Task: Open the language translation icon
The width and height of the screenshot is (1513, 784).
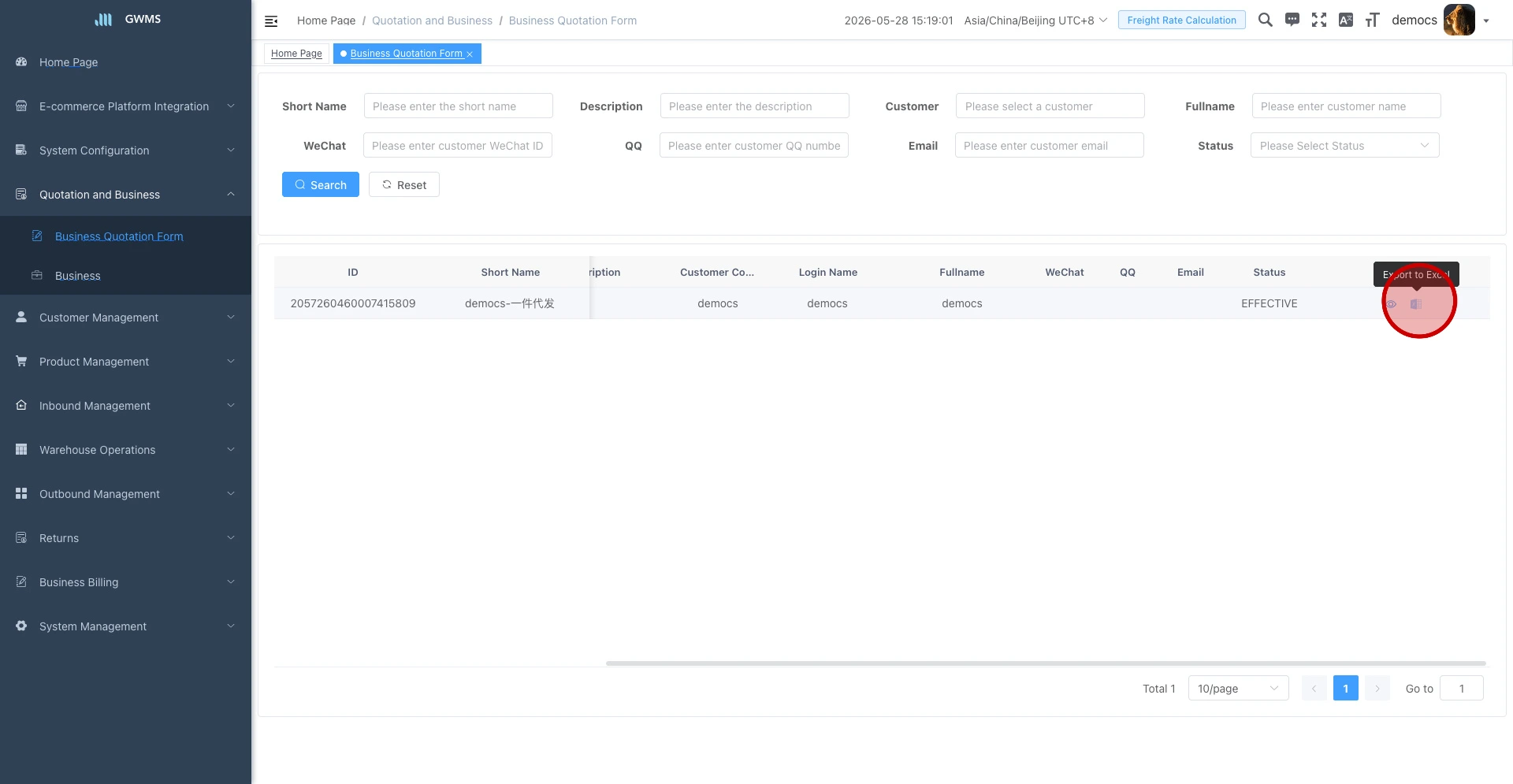Action: click(x=1346, y=20)
